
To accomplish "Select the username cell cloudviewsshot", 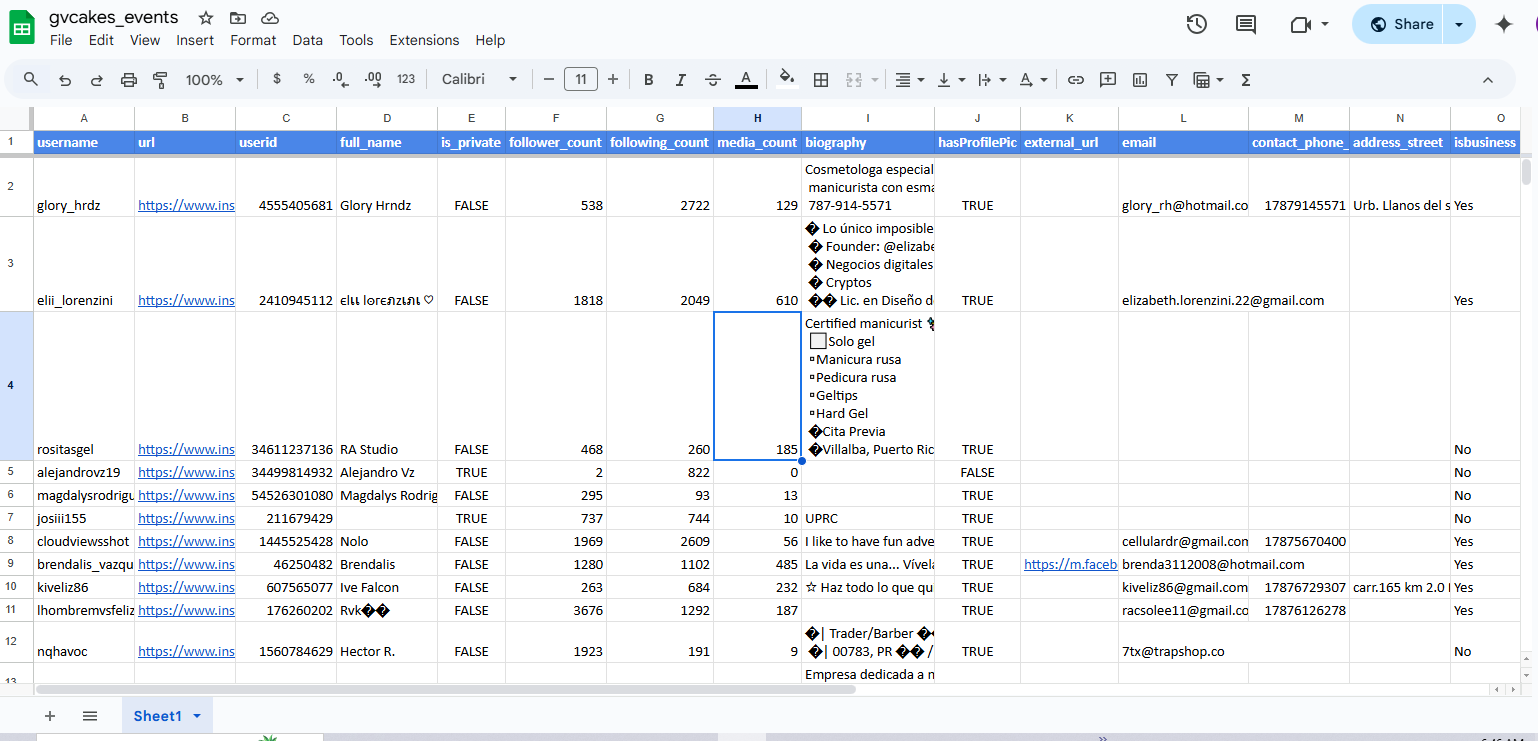I will coord(84,541).
